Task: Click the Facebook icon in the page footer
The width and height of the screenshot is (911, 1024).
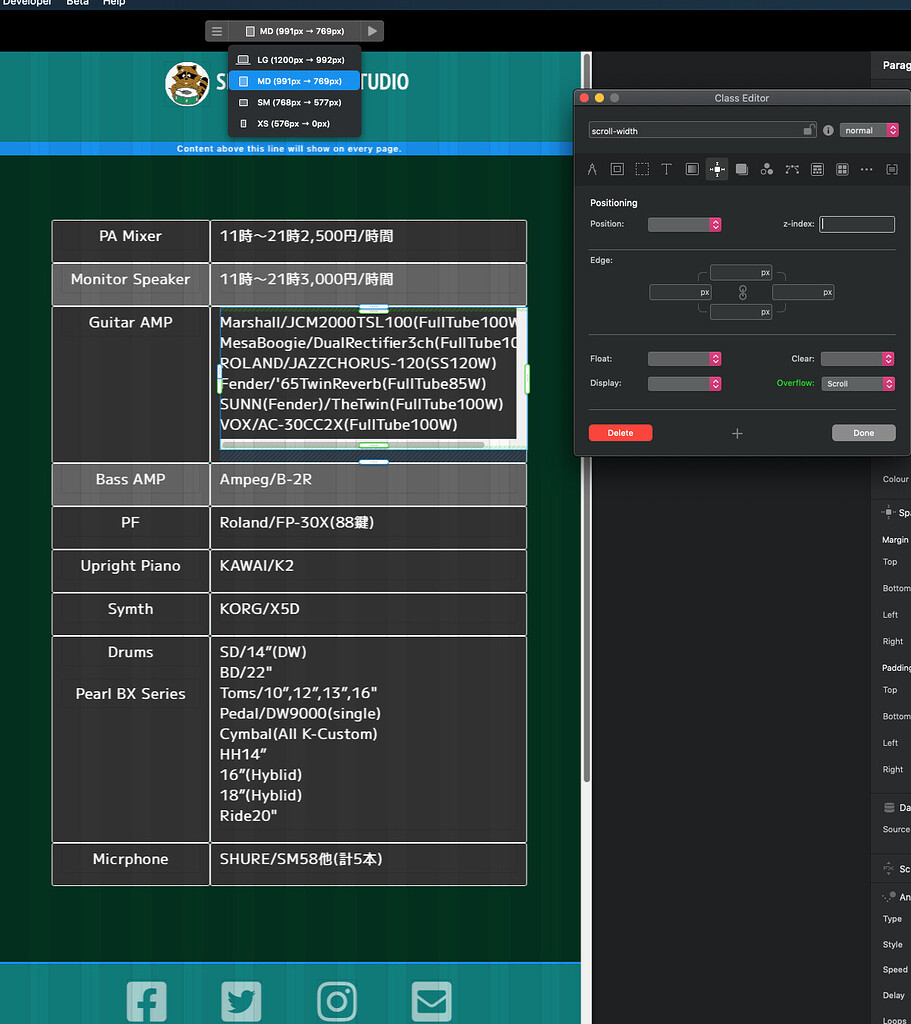Action: pyautogui.click(x=146, y=1001)
